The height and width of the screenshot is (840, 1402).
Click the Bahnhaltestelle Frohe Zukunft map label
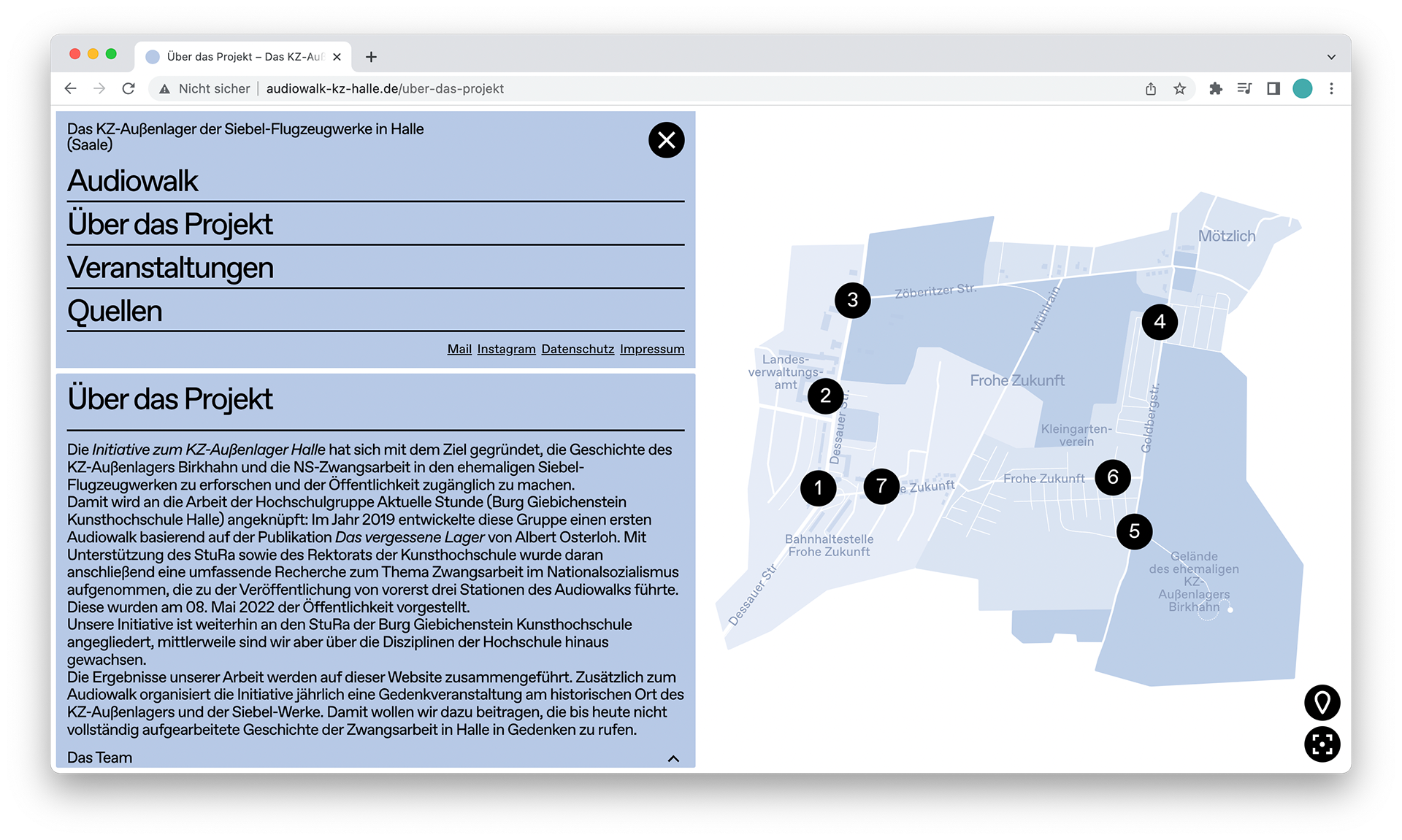(x=829, y=545)
